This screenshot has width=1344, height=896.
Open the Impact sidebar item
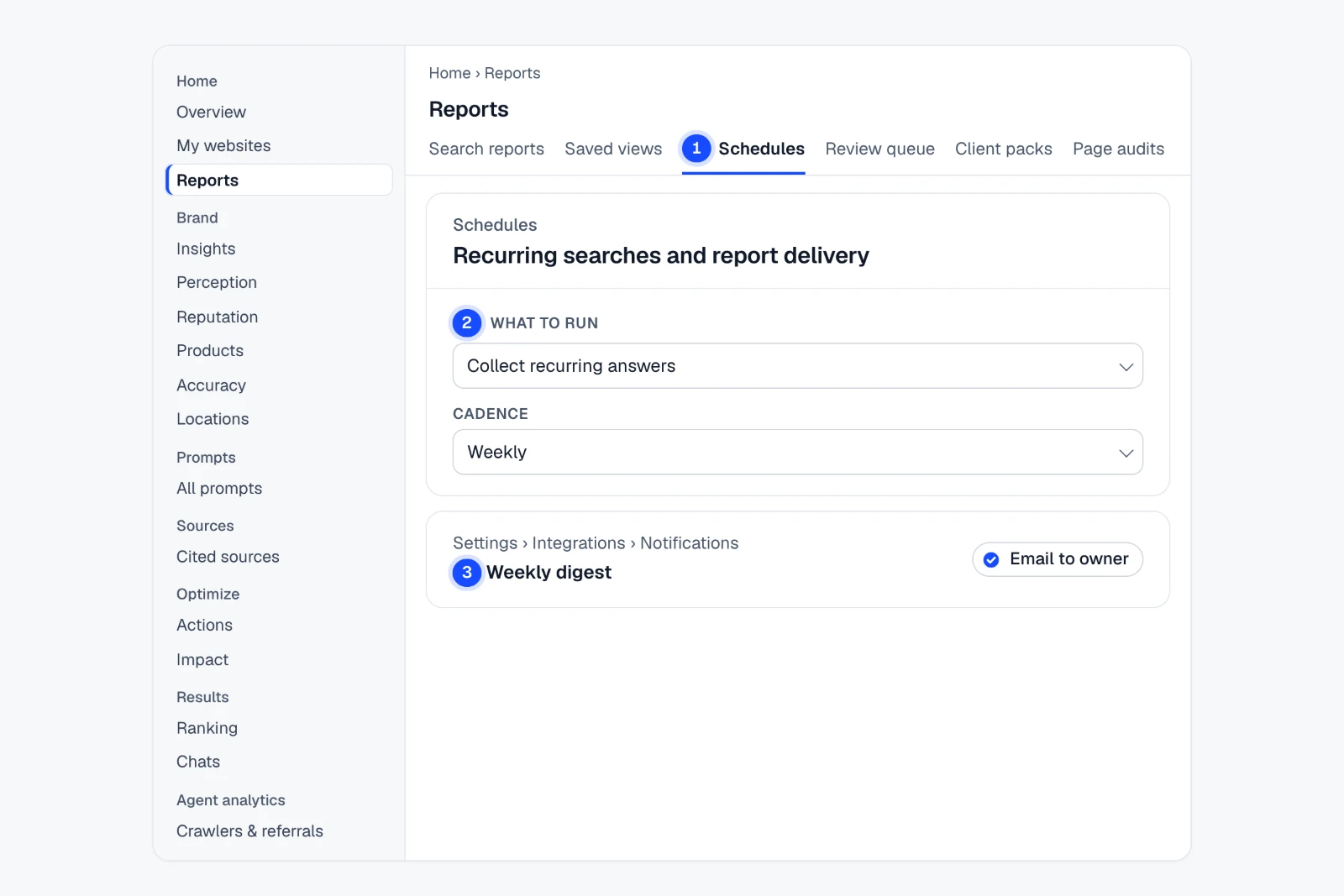(x=202, y=660)
